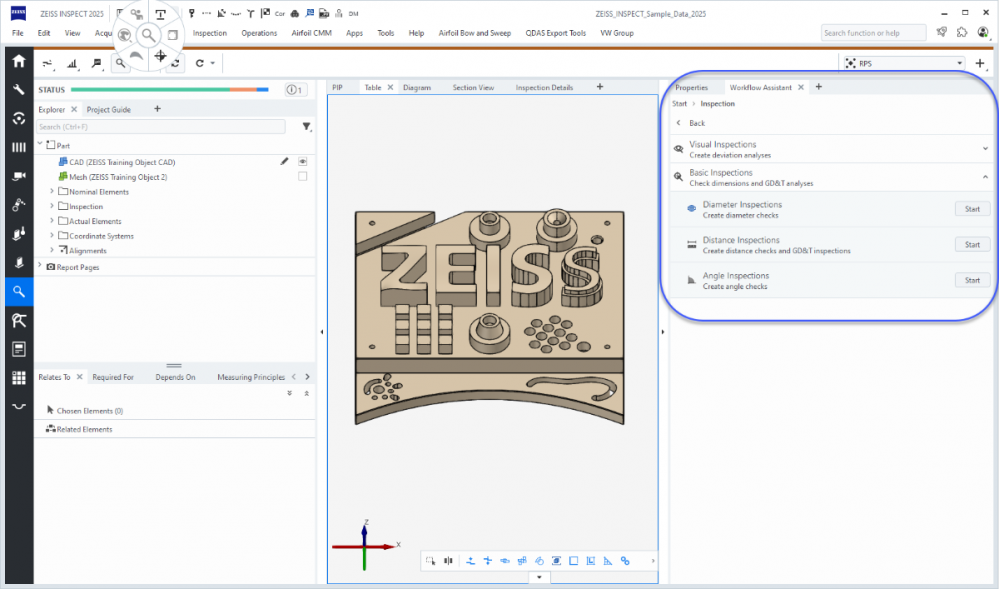Open the wrench setup workspace icon
Viewport: 999px width, 589px height.
[18, 90]
